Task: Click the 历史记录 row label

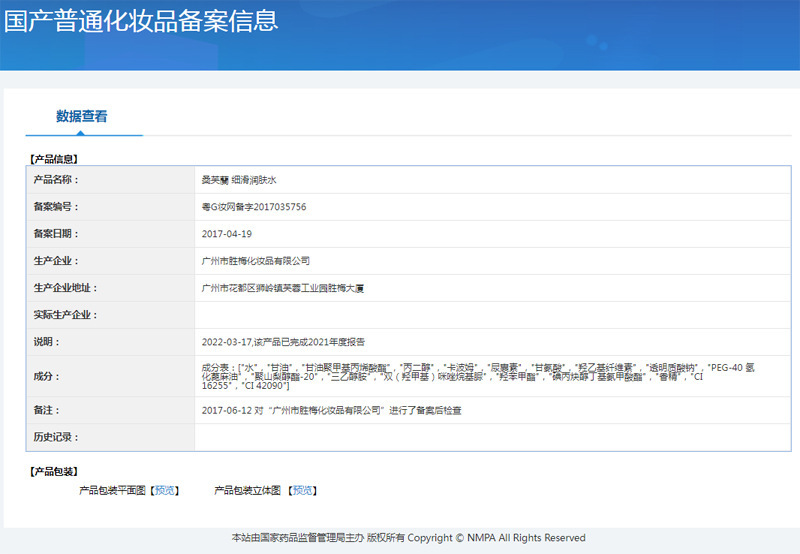Action: (56, 437)
